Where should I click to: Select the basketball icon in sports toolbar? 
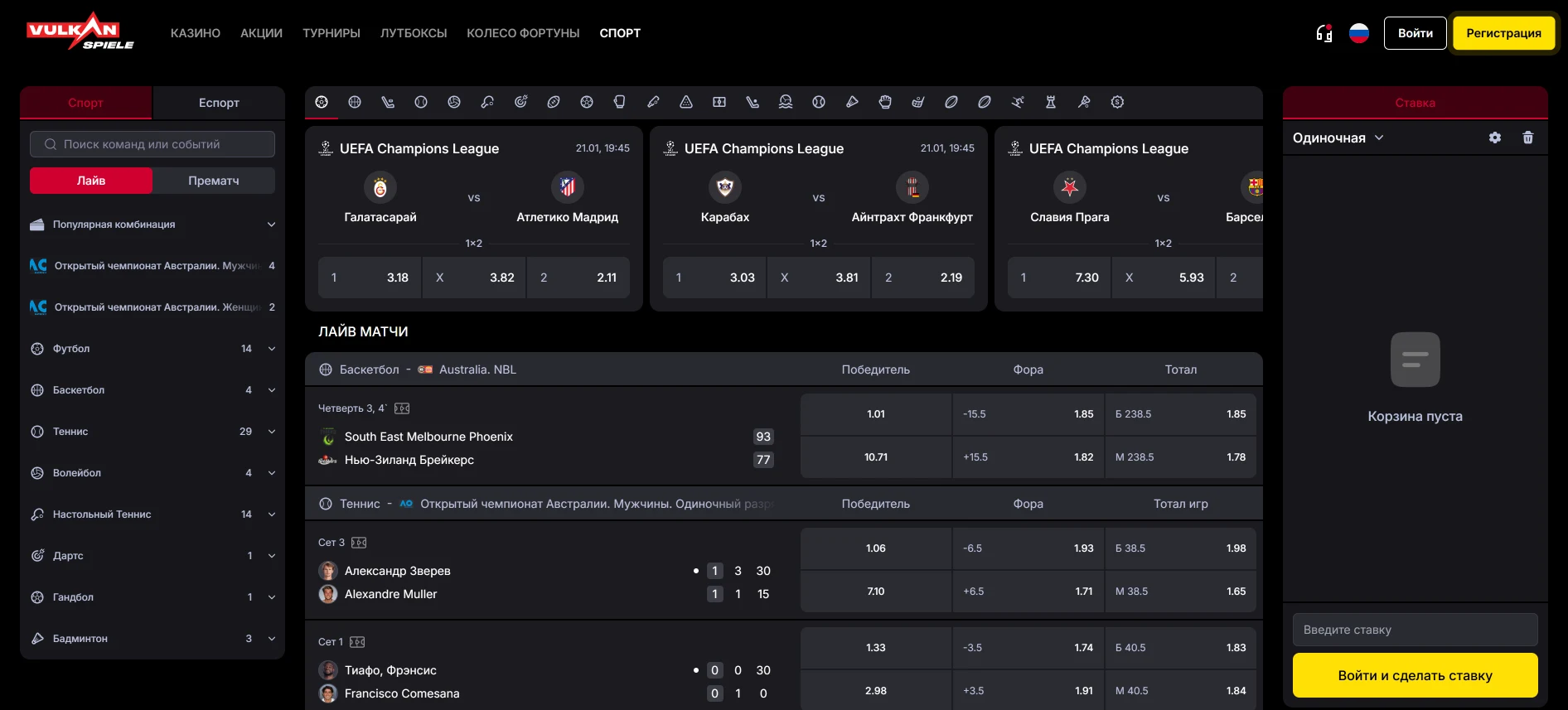(355, 102)
